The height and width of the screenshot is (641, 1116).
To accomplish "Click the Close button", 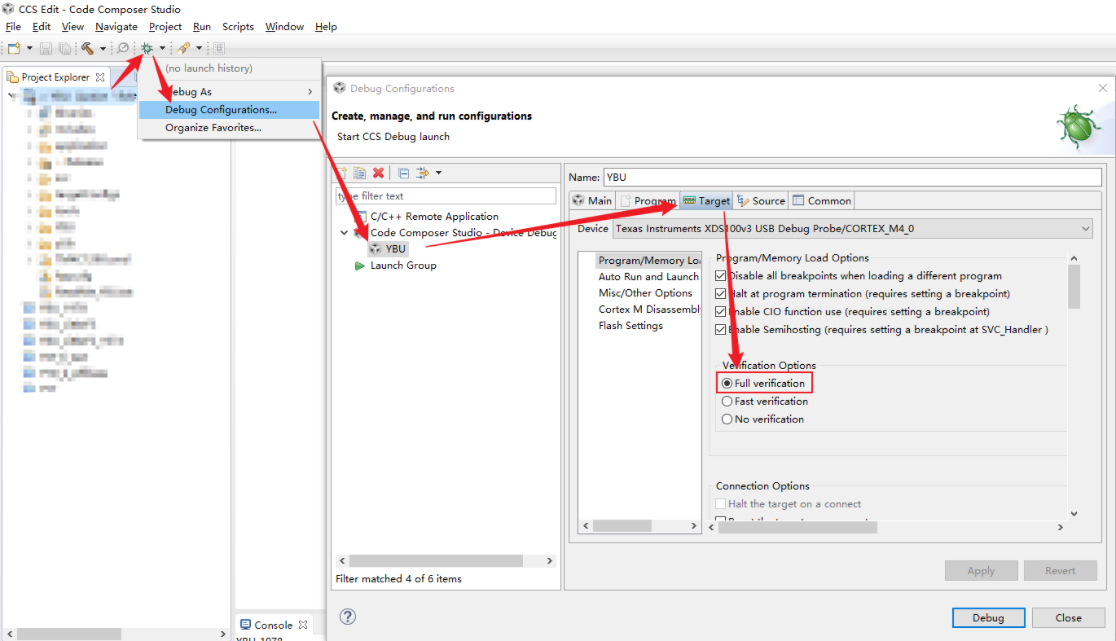I will point(1068,618).
